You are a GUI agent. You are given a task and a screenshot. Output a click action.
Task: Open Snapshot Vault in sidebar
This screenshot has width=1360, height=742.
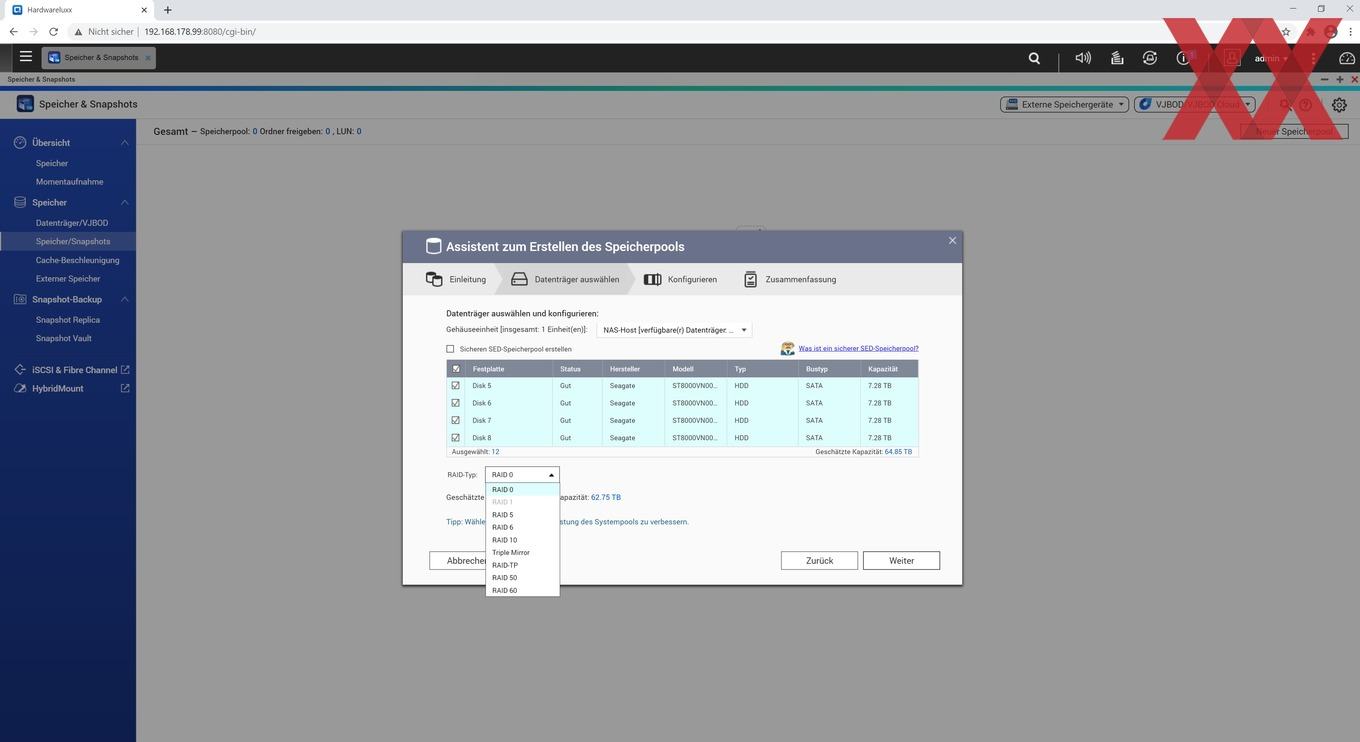pos(64,338)
